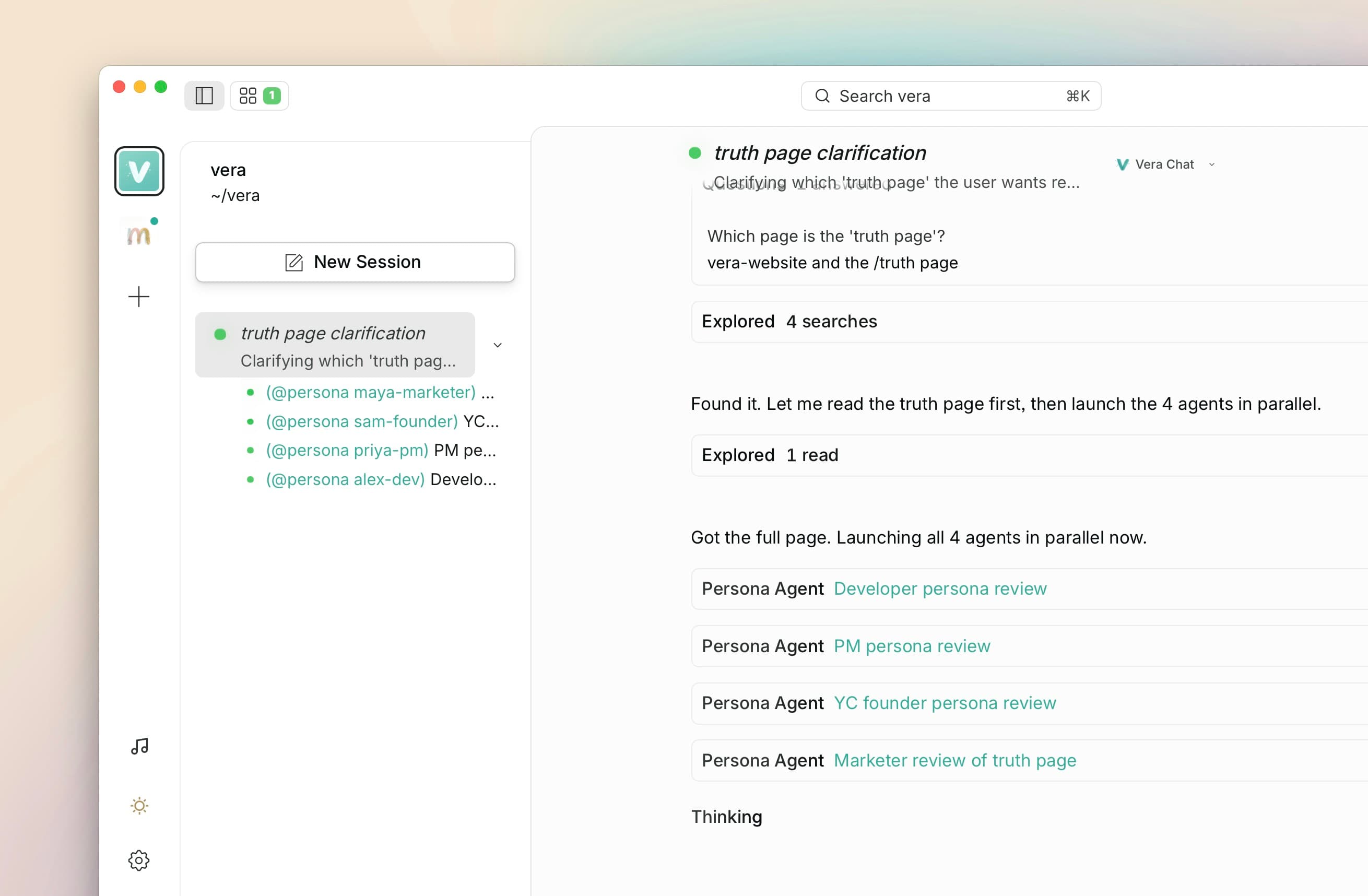This screenshot has height=896, width=1368.
Task: Open the music note panel
Action: coord(138,746)
